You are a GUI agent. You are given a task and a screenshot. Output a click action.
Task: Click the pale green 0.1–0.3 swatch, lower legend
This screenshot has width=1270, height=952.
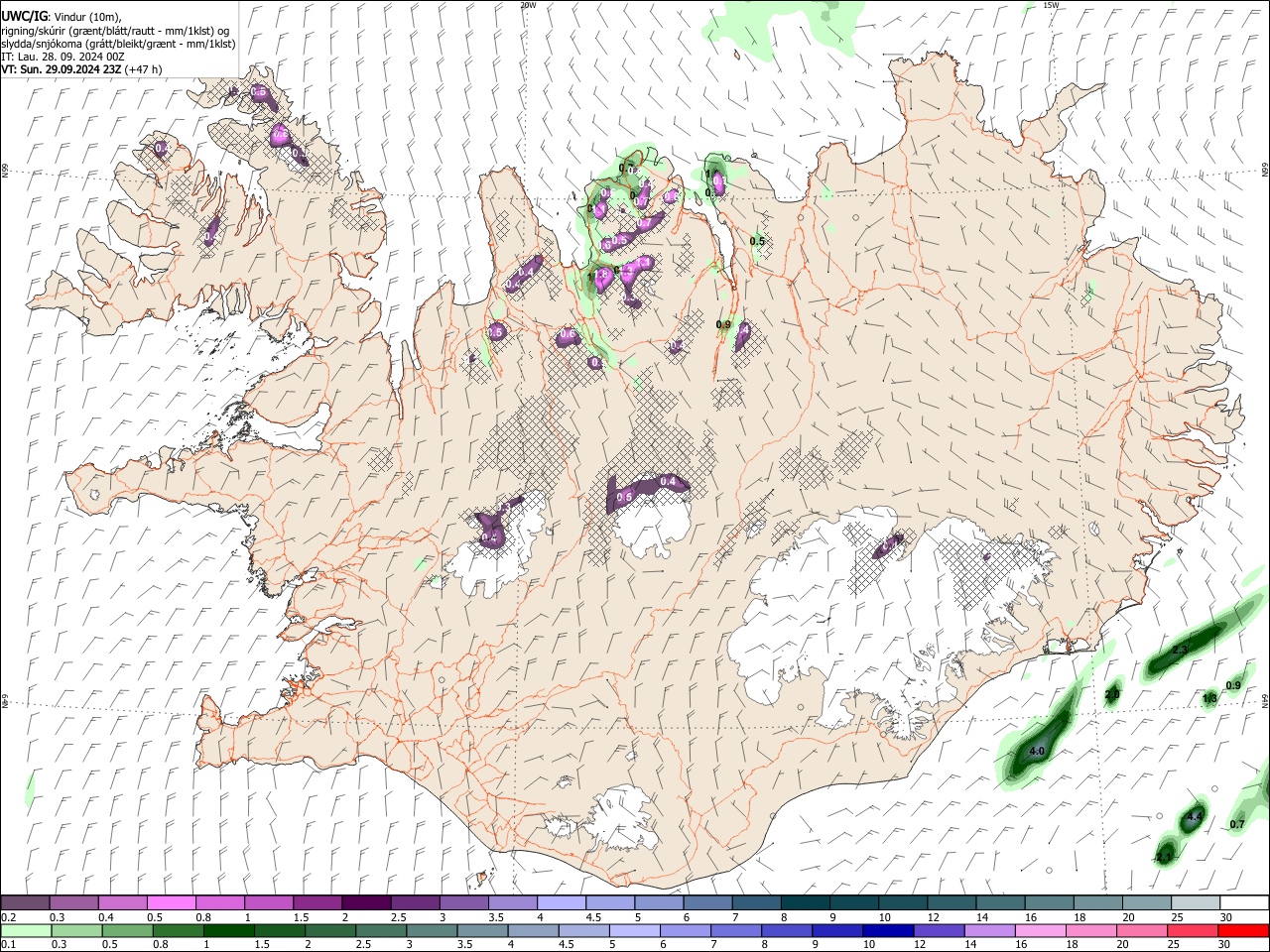click(x=26, y=930)
